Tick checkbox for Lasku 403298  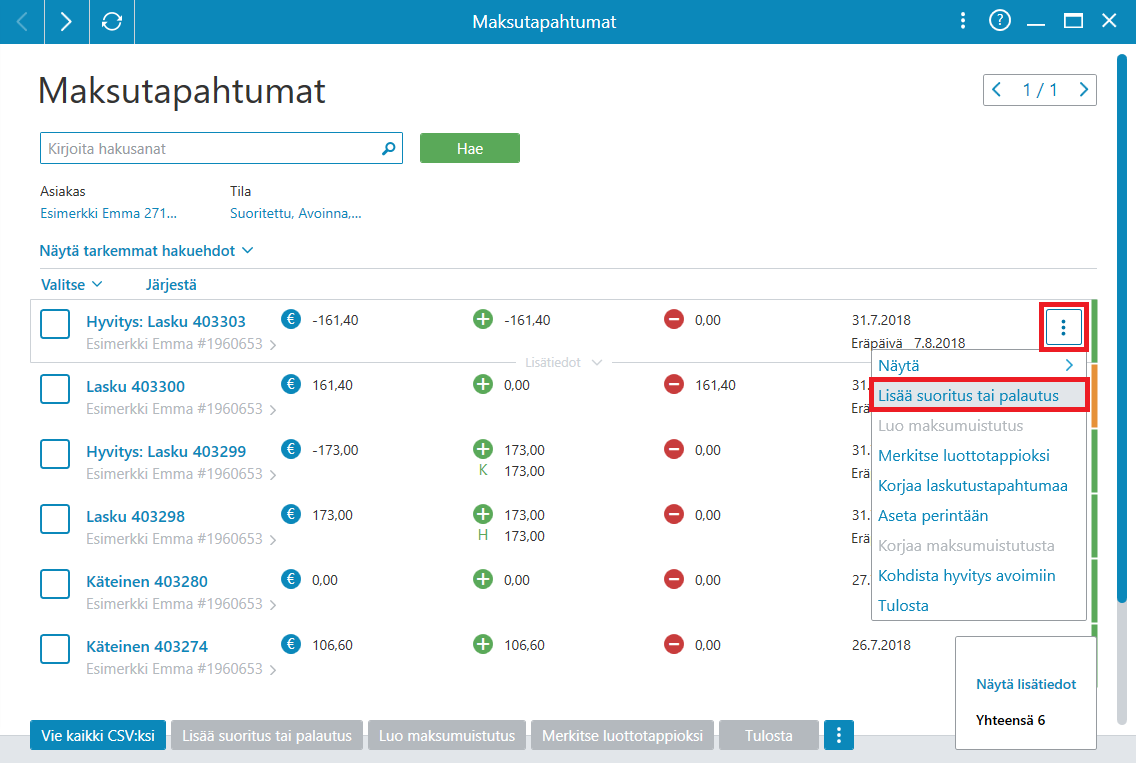click(x=55, y=519)
